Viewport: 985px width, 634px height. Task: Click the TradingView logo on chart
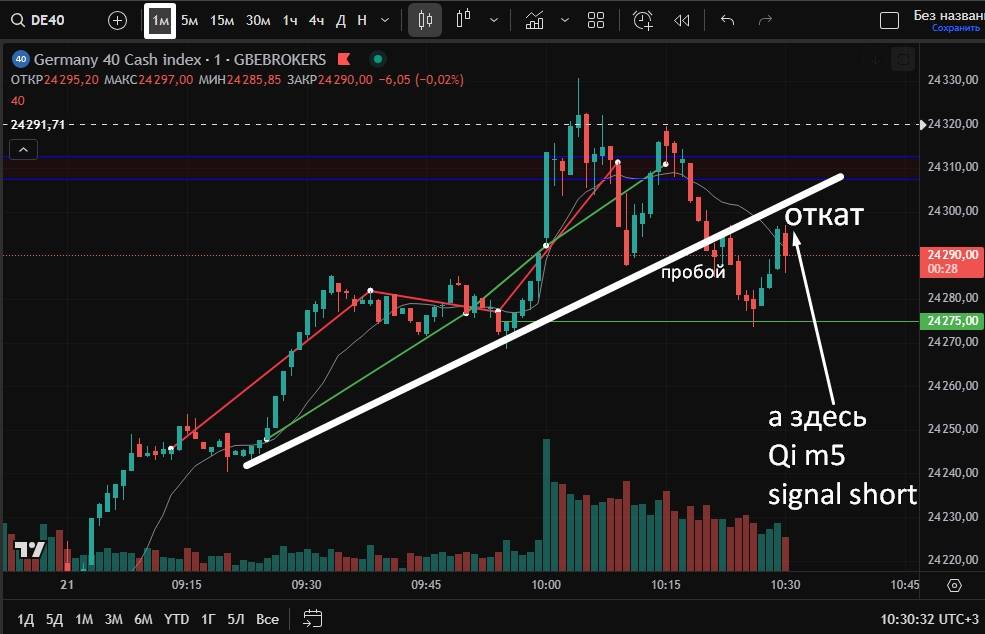click(30, 549)
